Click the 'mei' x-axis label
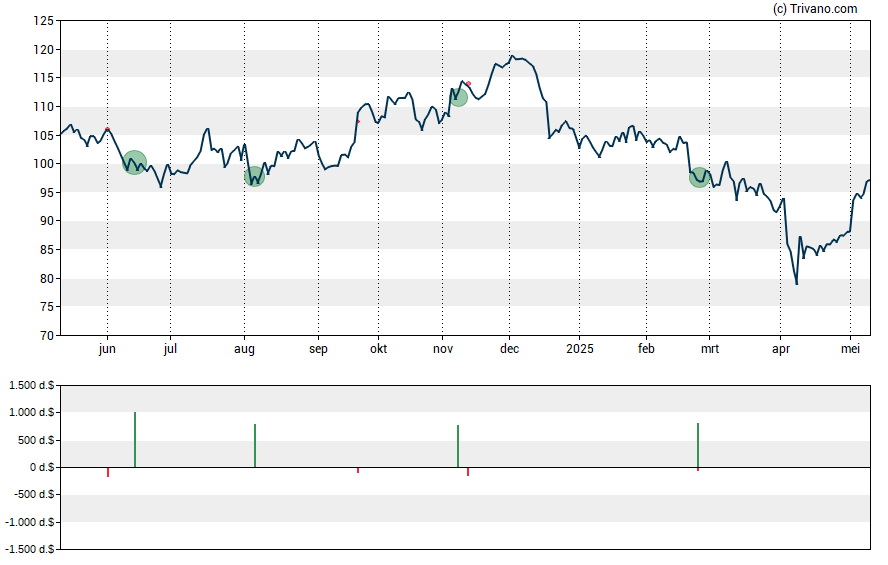Screen dimensions: 888x565 coord(850,349)
